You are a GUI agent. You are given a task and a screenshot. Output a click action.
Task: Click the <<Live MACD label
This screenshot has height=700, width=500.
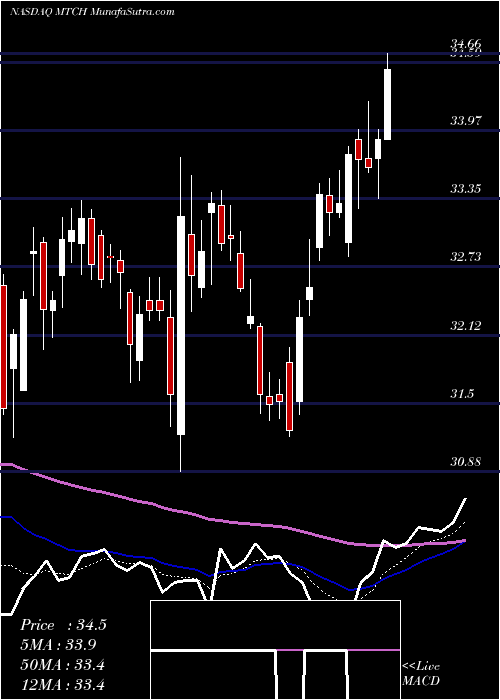[421, 674]
